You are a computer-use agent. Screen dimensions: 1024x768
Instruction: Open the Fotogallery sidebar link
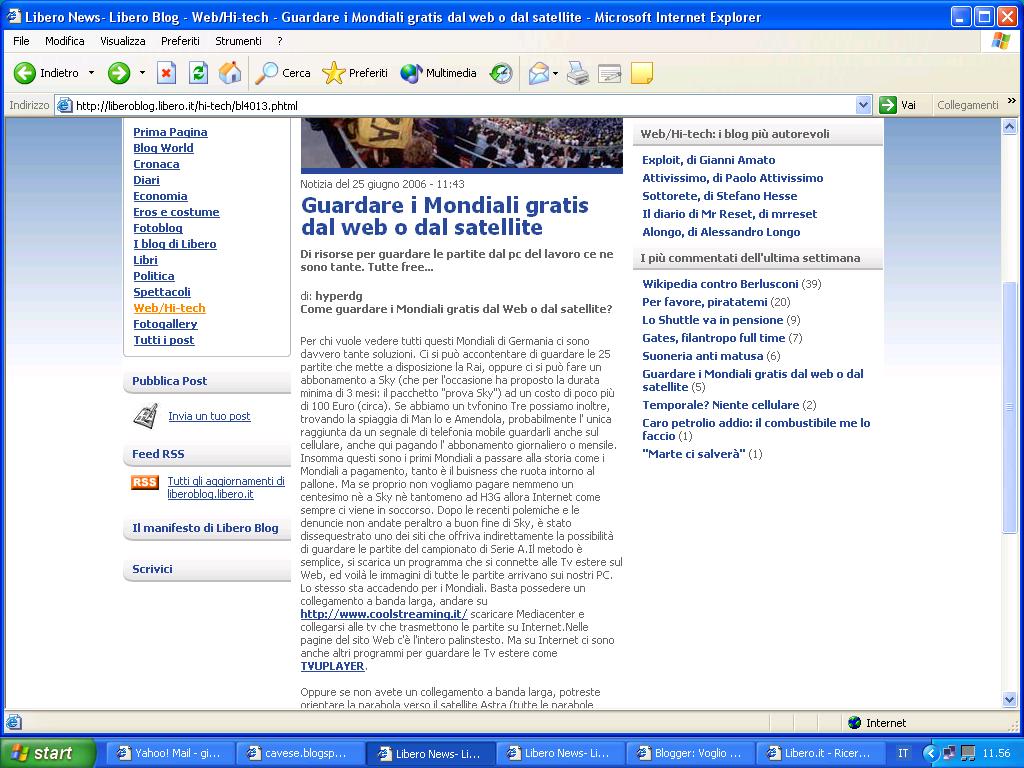[165, 324]
